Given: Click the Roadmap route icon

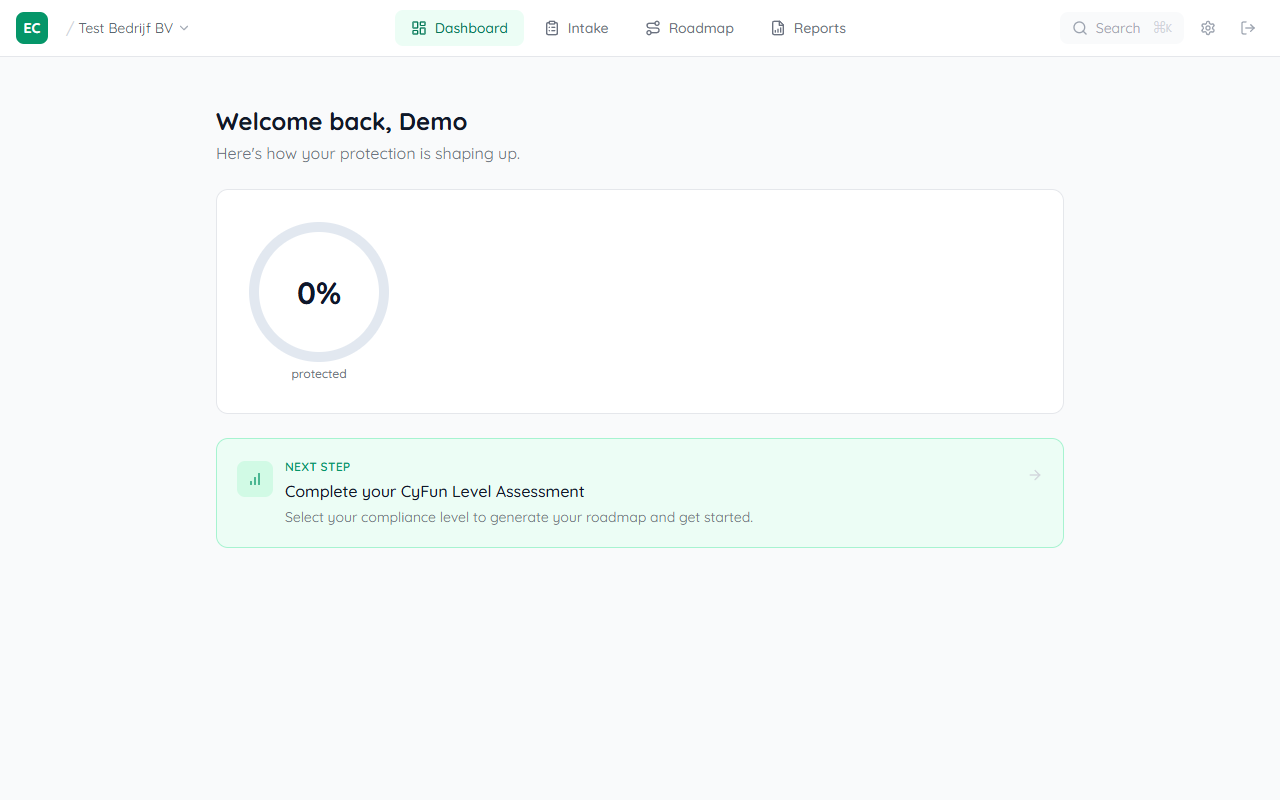Looking at the screenshot, I should pos(652,27).
